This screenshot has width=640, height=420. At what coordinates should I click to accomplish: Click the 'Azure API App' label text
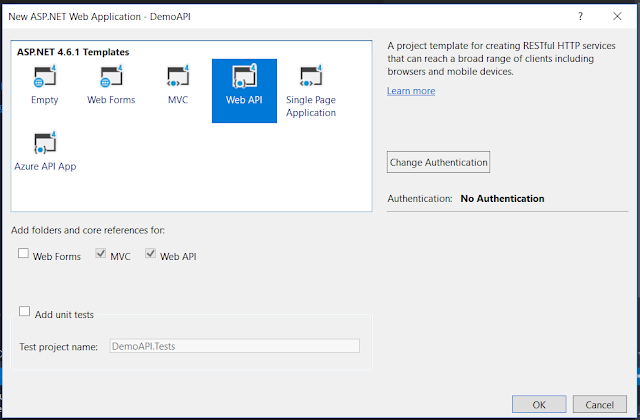pyautogui.click(x=45, y=166)
